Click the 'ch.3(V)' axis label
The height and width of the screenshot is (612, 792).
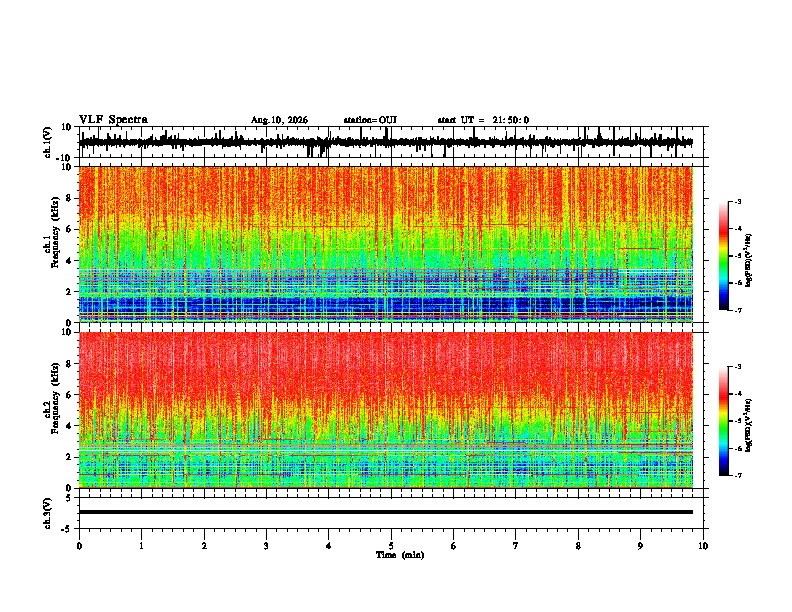coord(48,513)
